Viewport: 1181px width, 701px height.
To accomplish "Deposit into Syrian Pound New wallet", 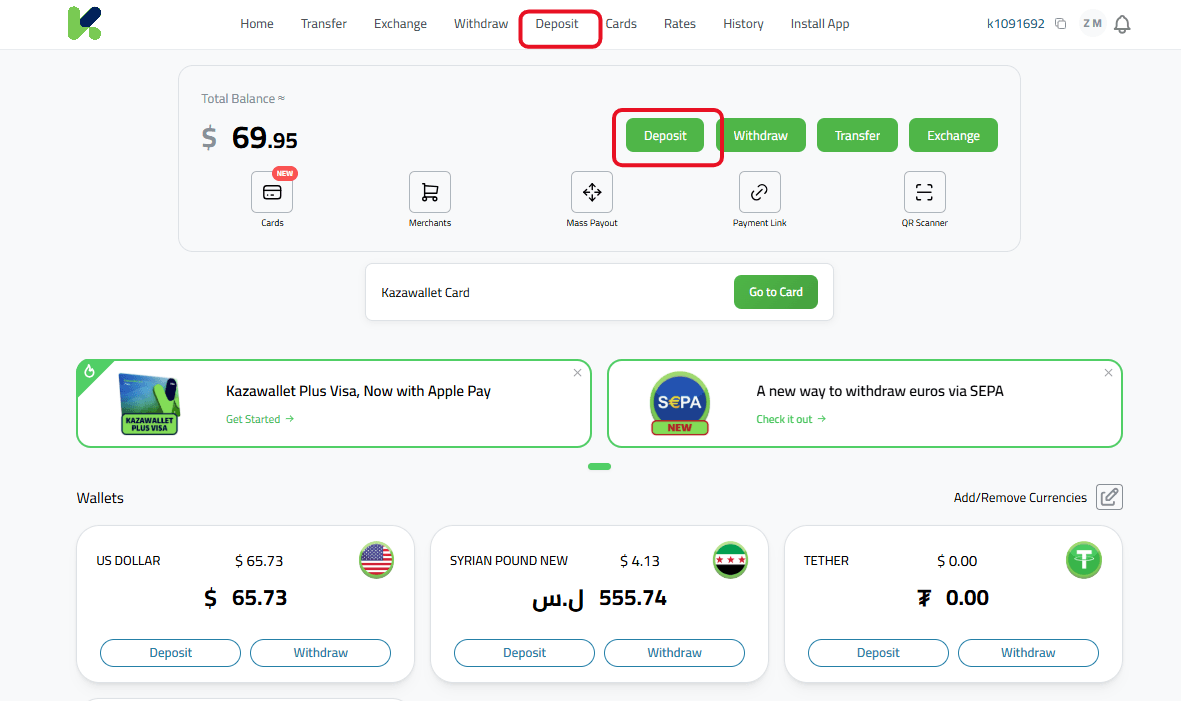I will [x=524, y=653].
